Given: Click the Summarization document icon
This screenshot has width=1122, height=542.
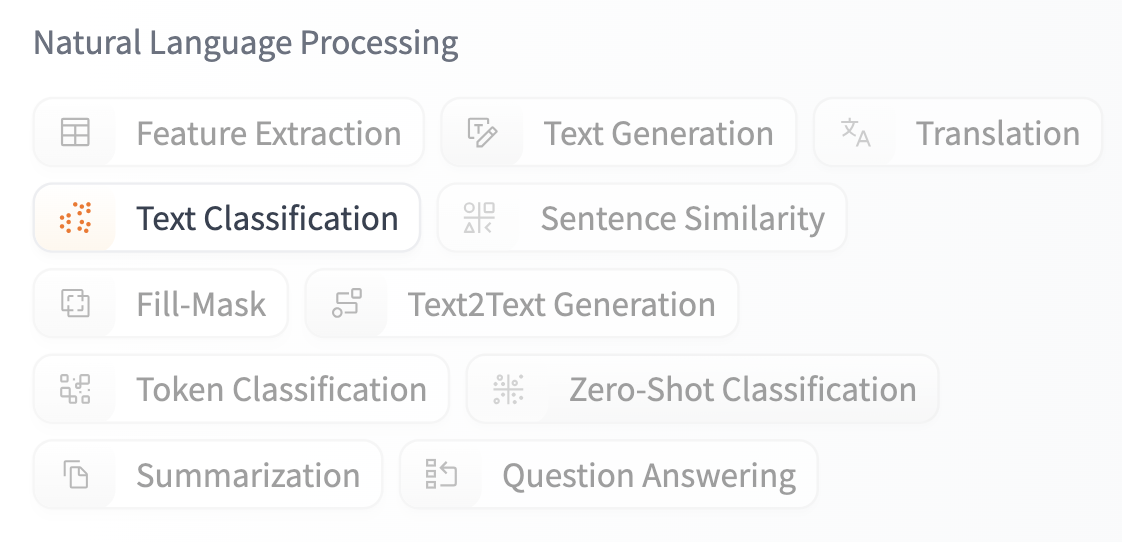Looking at the screenshot, I should pos(75,475).
